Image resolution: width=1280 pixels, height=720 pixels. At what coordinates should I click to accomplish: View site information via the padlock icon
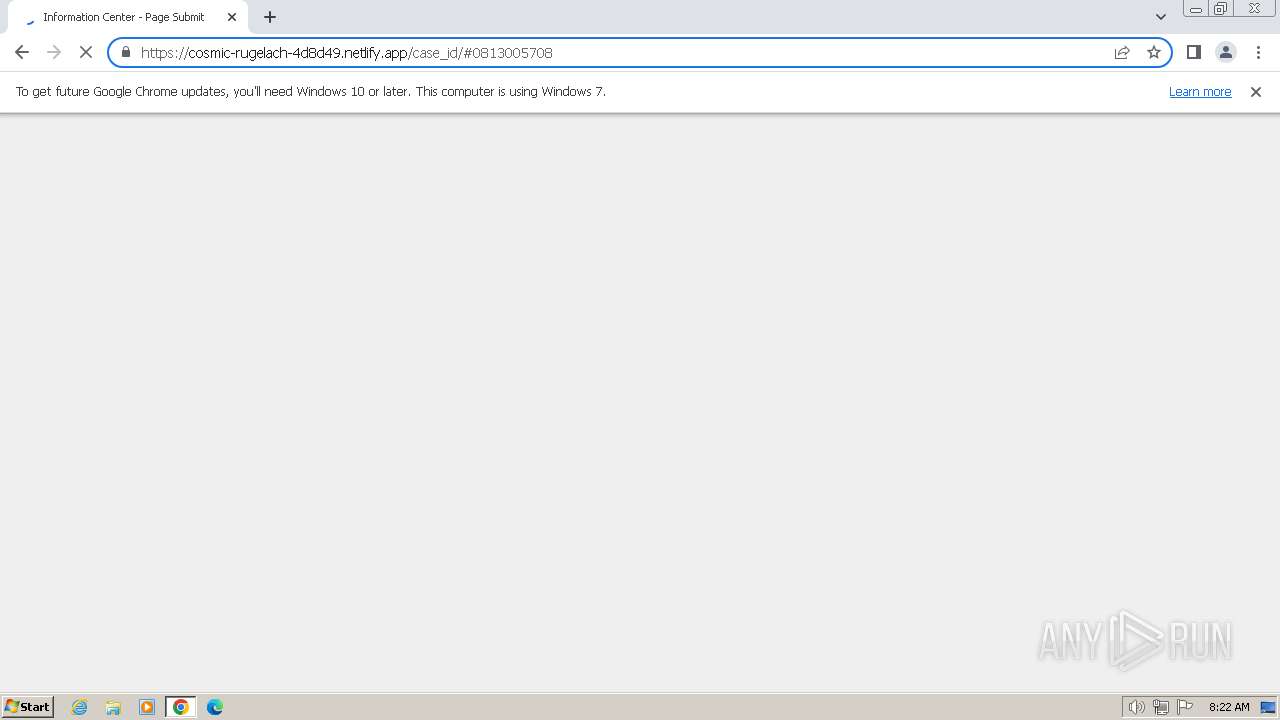tap(126, 52)
